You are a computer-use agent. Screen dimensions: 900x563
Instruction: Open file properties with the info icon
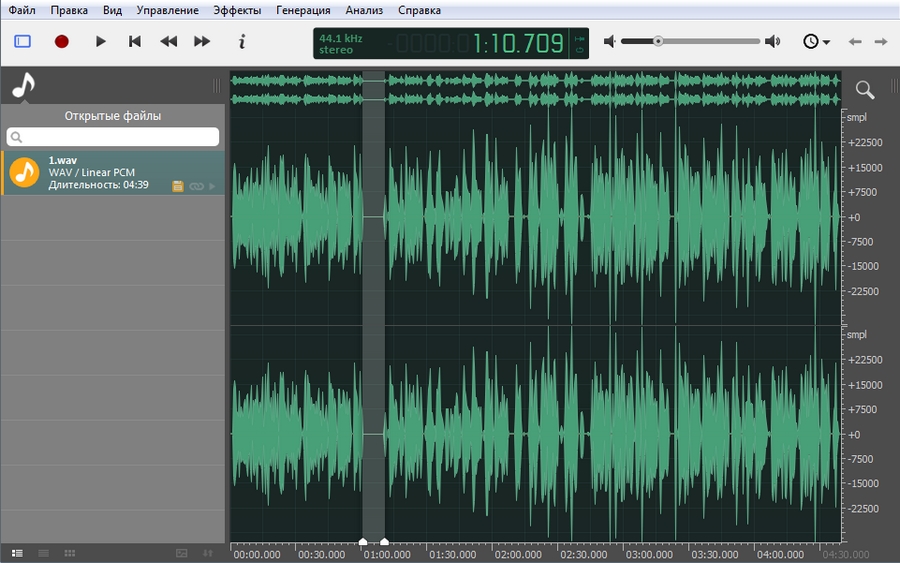click(x=242, y=41)
